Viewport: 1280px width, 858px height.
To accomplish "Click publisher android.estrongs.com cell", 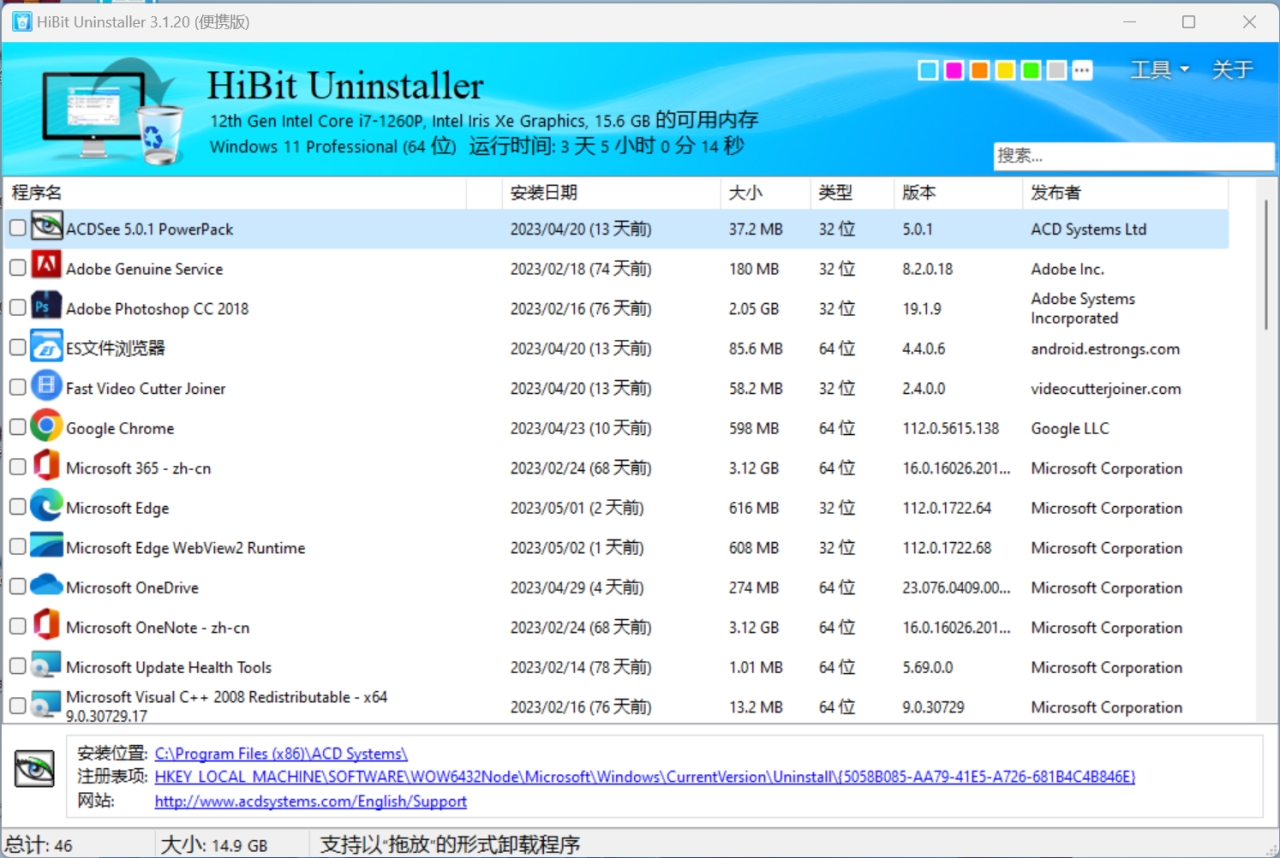I will (1105, 349).
